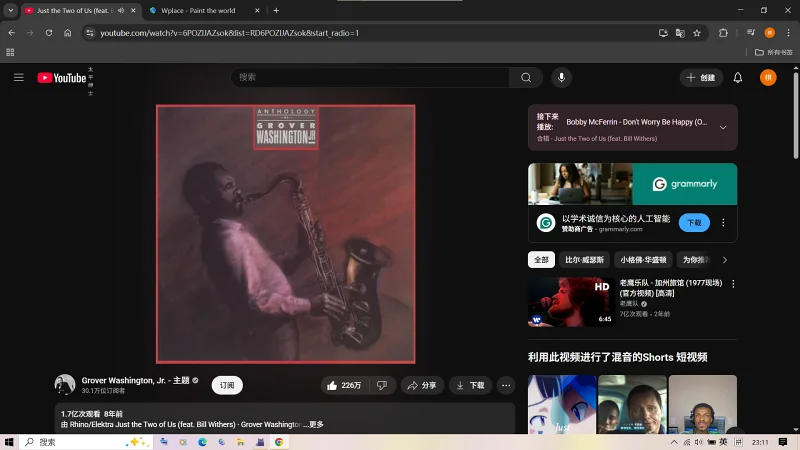Open Chrome three-dot menu

pyautogui.click(x=788, y=33)
